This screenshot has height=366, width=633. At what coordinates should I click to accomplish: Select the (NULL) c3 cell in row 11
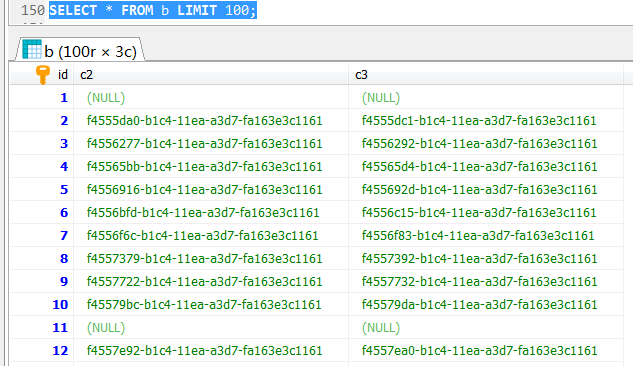click(486, 328)
